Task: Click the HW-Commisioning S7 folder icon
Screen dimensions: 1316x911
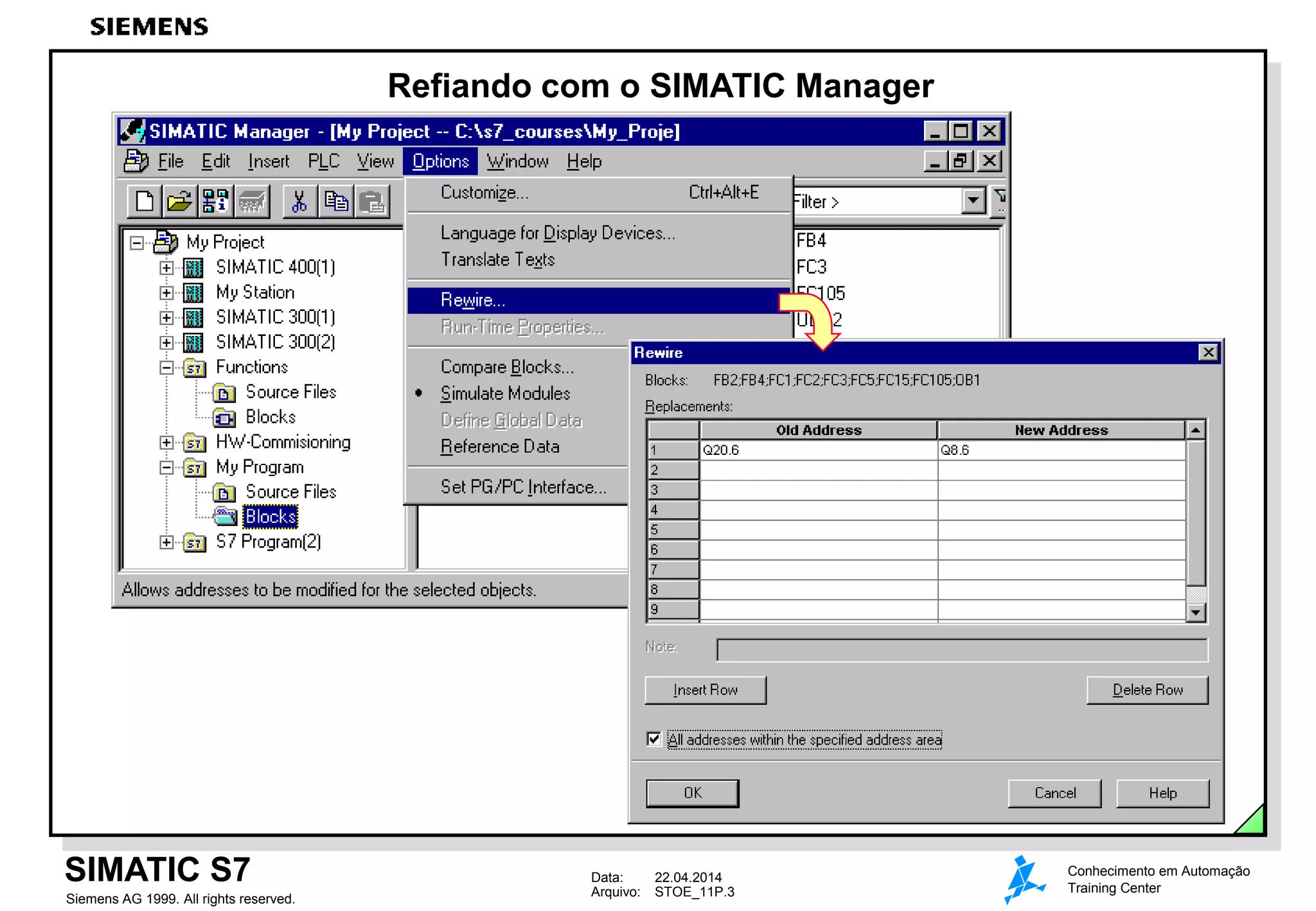Action: pos(194,443)
